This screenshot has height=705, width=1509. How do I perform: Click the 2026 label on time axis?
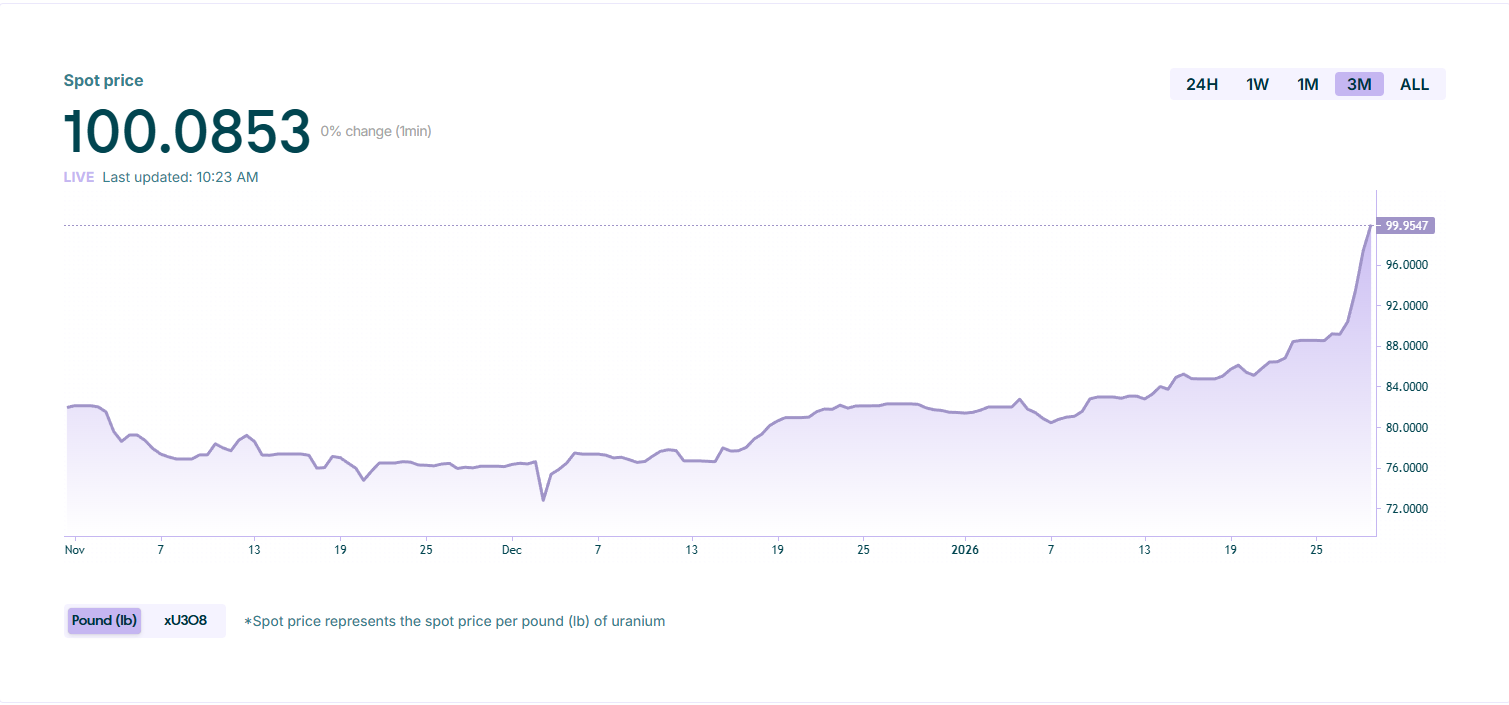965,550
